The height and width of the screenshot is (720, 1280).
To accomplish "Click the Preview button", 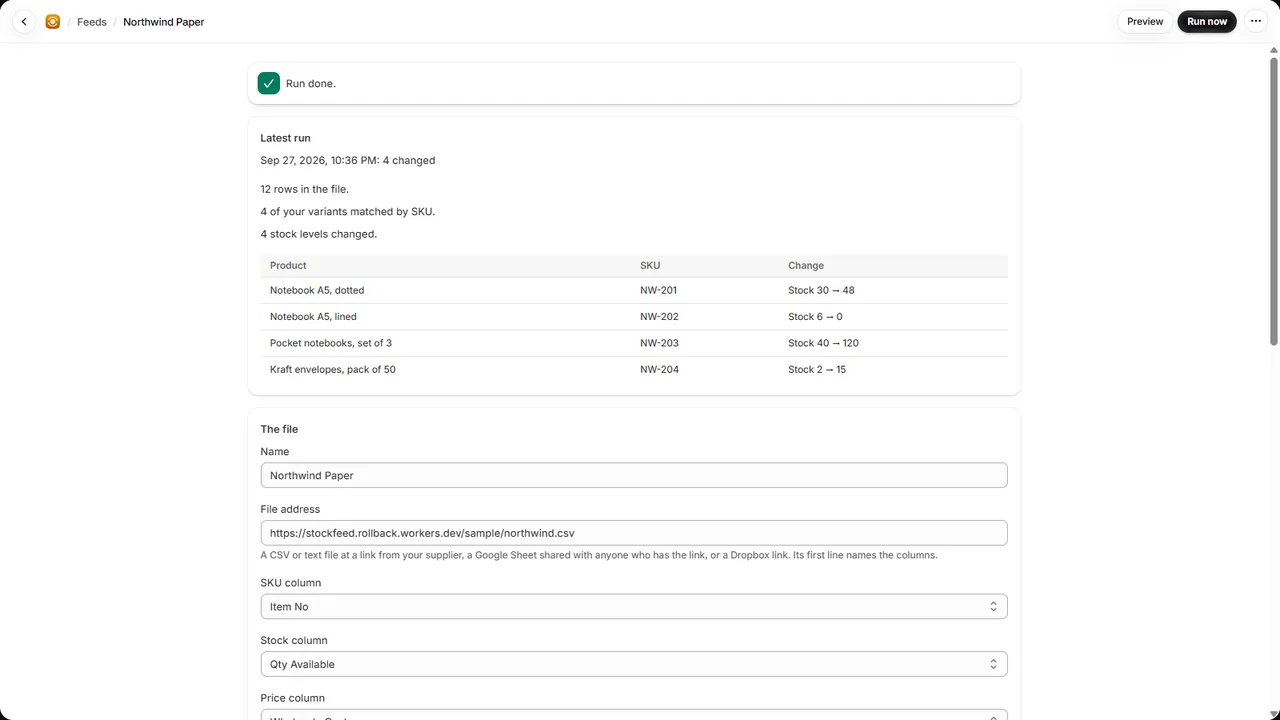I will point(1145,21).
